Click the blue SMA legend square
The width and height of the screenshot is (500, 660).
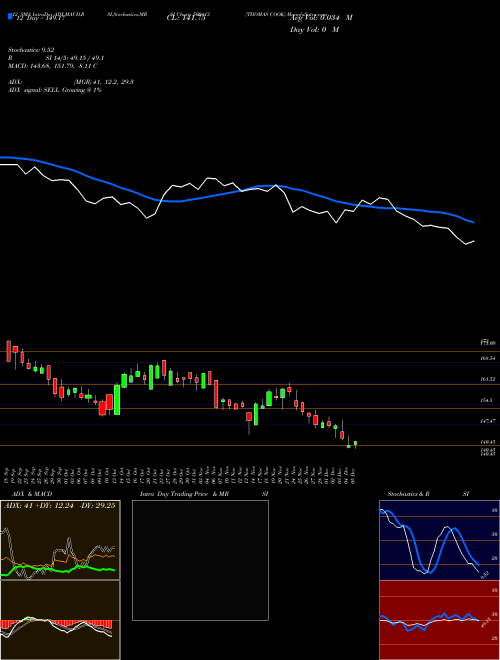(x=10, y=16)
